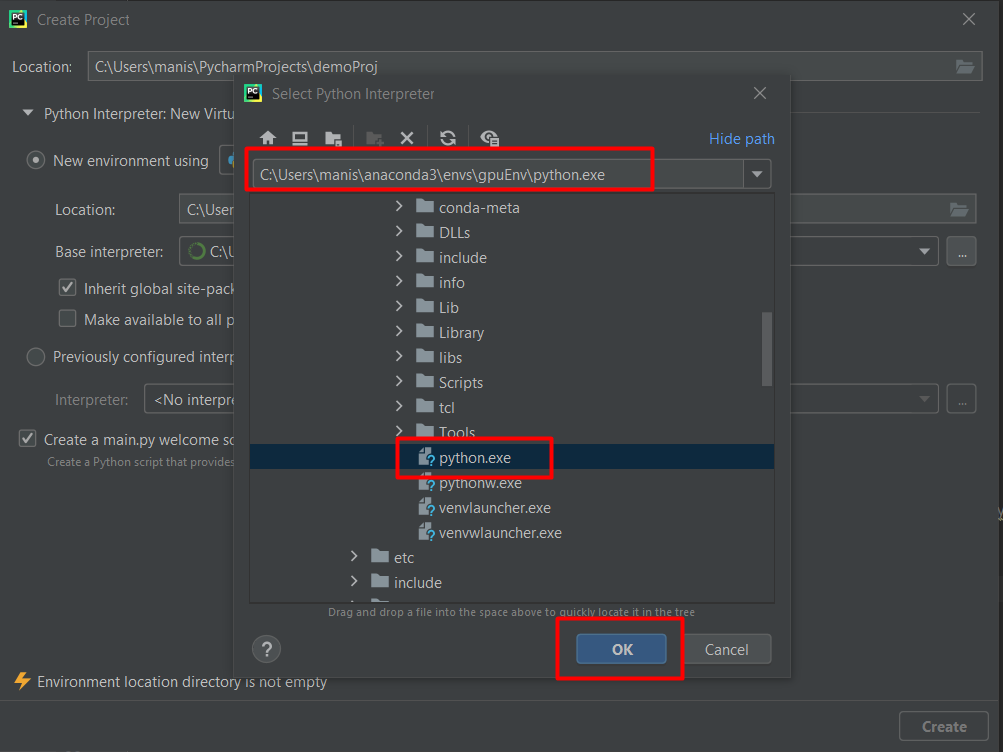Screen dimensions: 1003x752
Task: Toggle Show Hidden Files and Directories icon
Action: tap(489, 137)
